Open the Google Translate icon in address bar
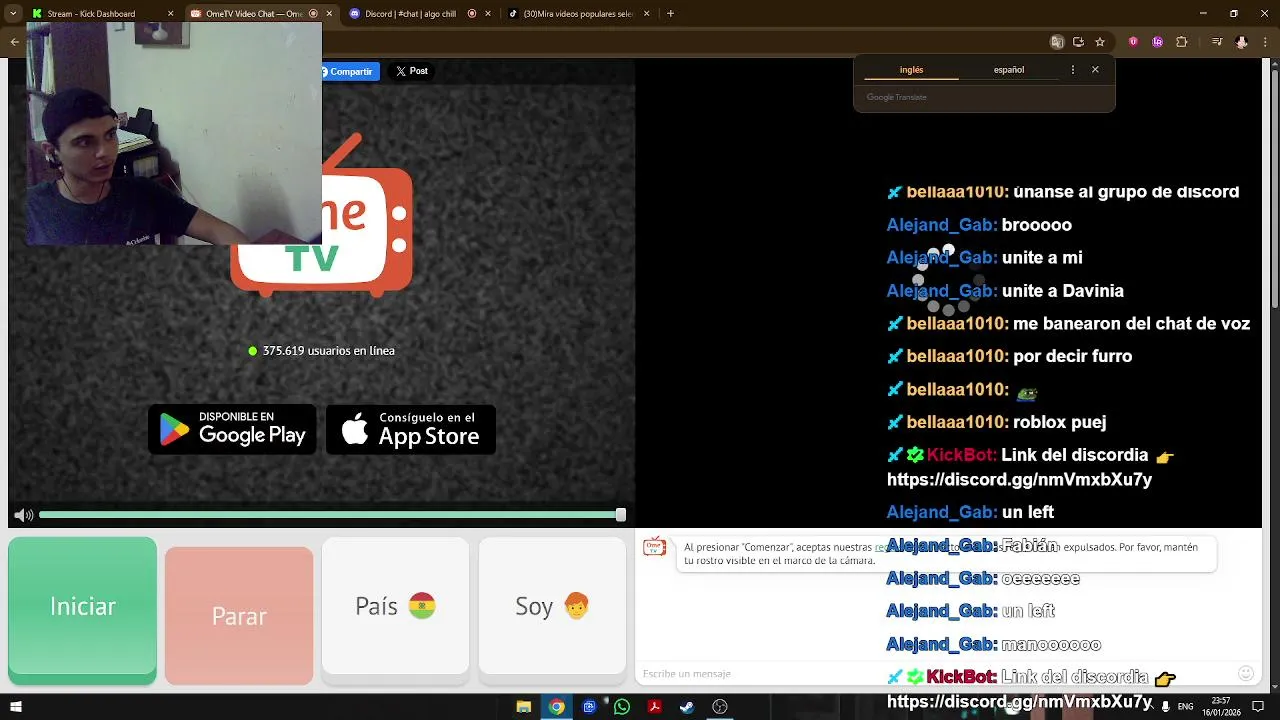The height and width of the screenshot is (720, 1280). click(1057, 42)
